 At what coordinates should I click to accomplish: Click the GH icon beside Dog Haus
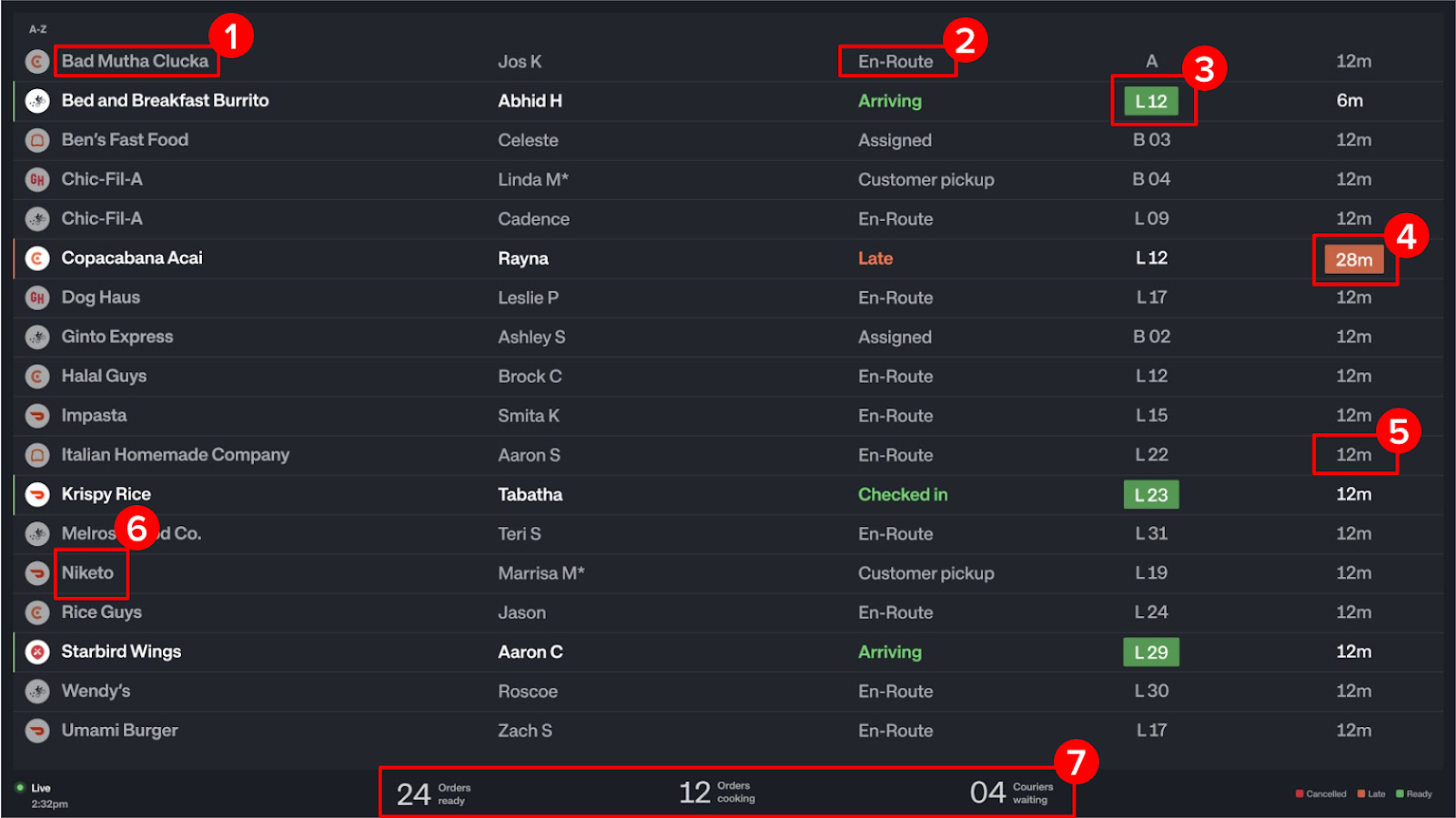[x=37, y=298]
